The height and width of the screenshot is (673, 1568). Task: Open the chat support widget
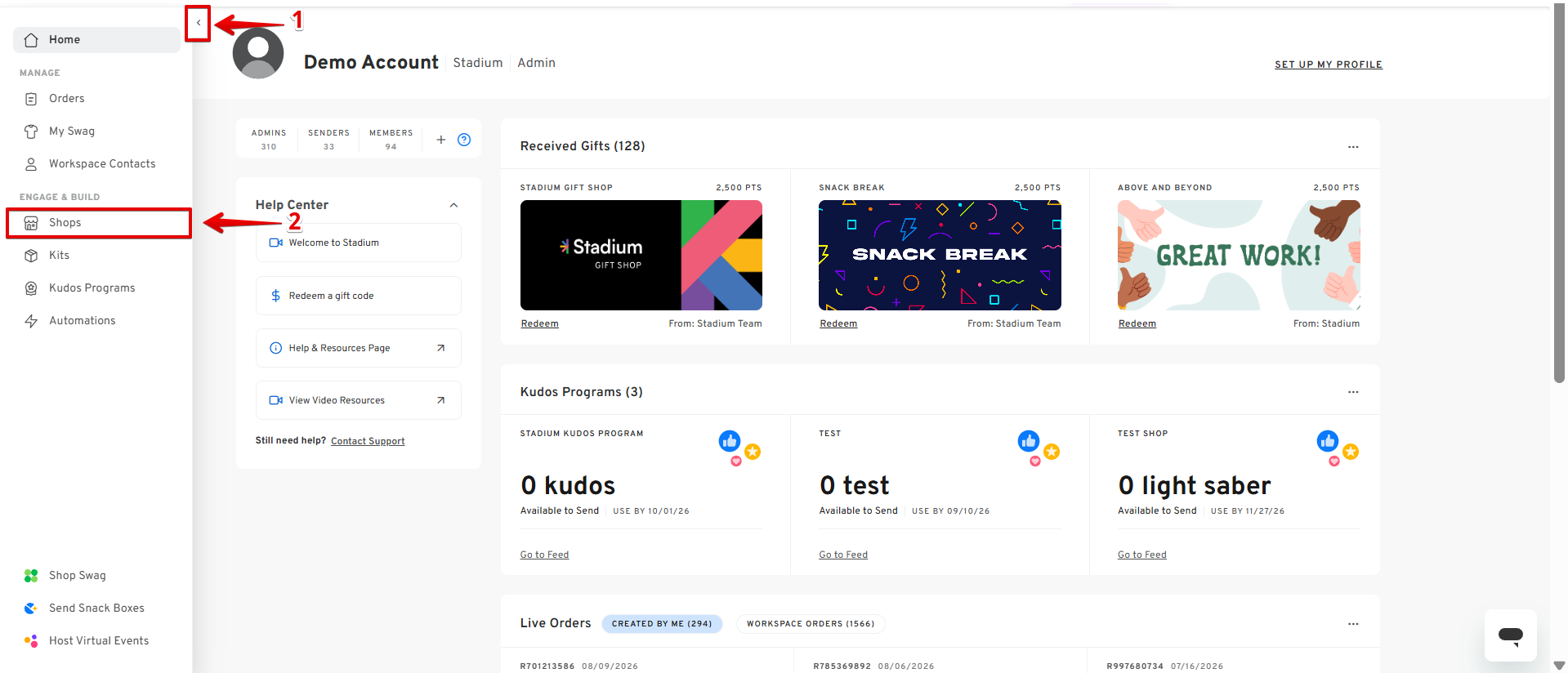pos(1510,635)
